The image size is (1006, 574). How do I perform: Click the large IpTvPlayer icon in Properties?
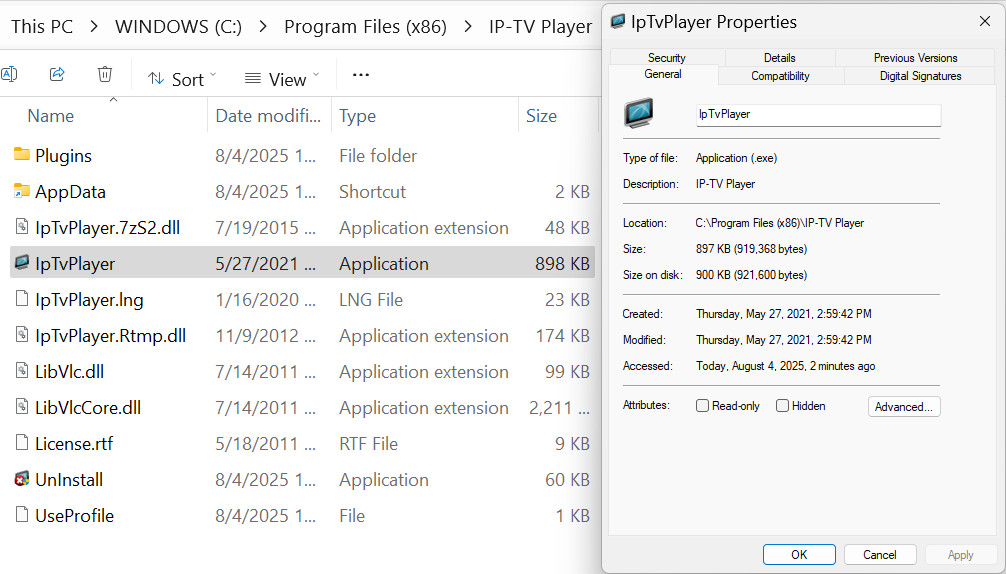[638, 113]
